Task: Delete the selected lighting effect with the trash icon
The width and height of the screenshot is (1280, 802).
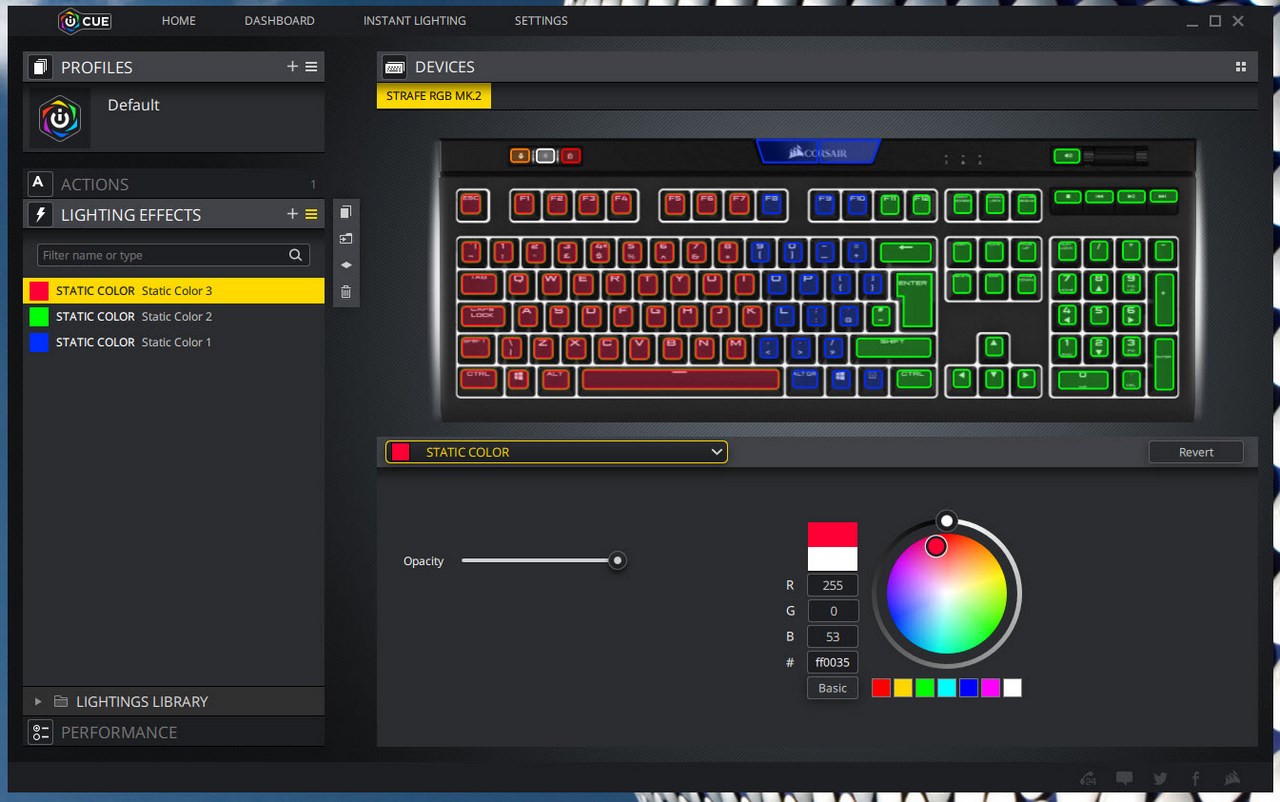Action: tap(346, 292)
